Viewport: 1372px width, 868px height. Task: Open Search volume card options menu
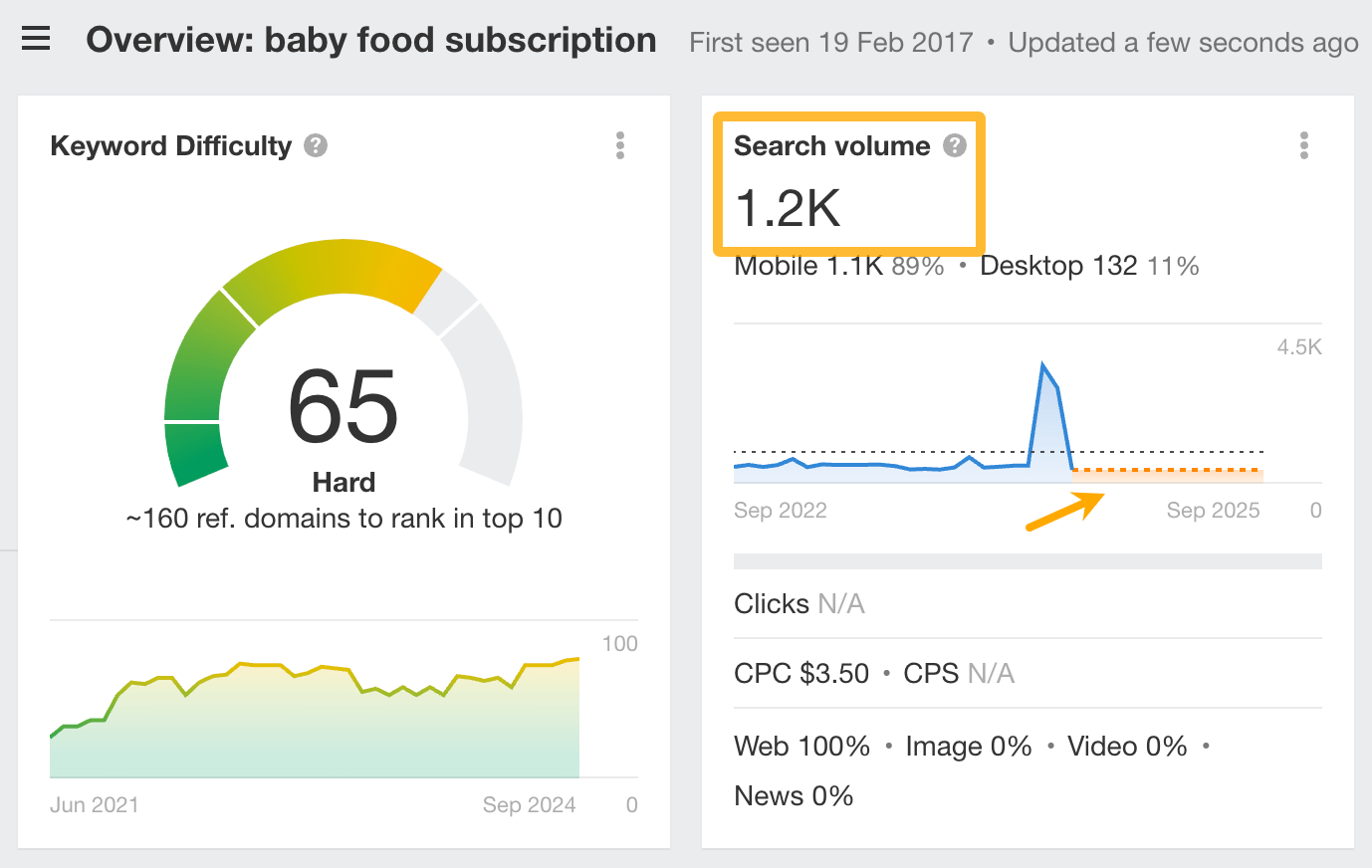click(x=1304, y=146)
